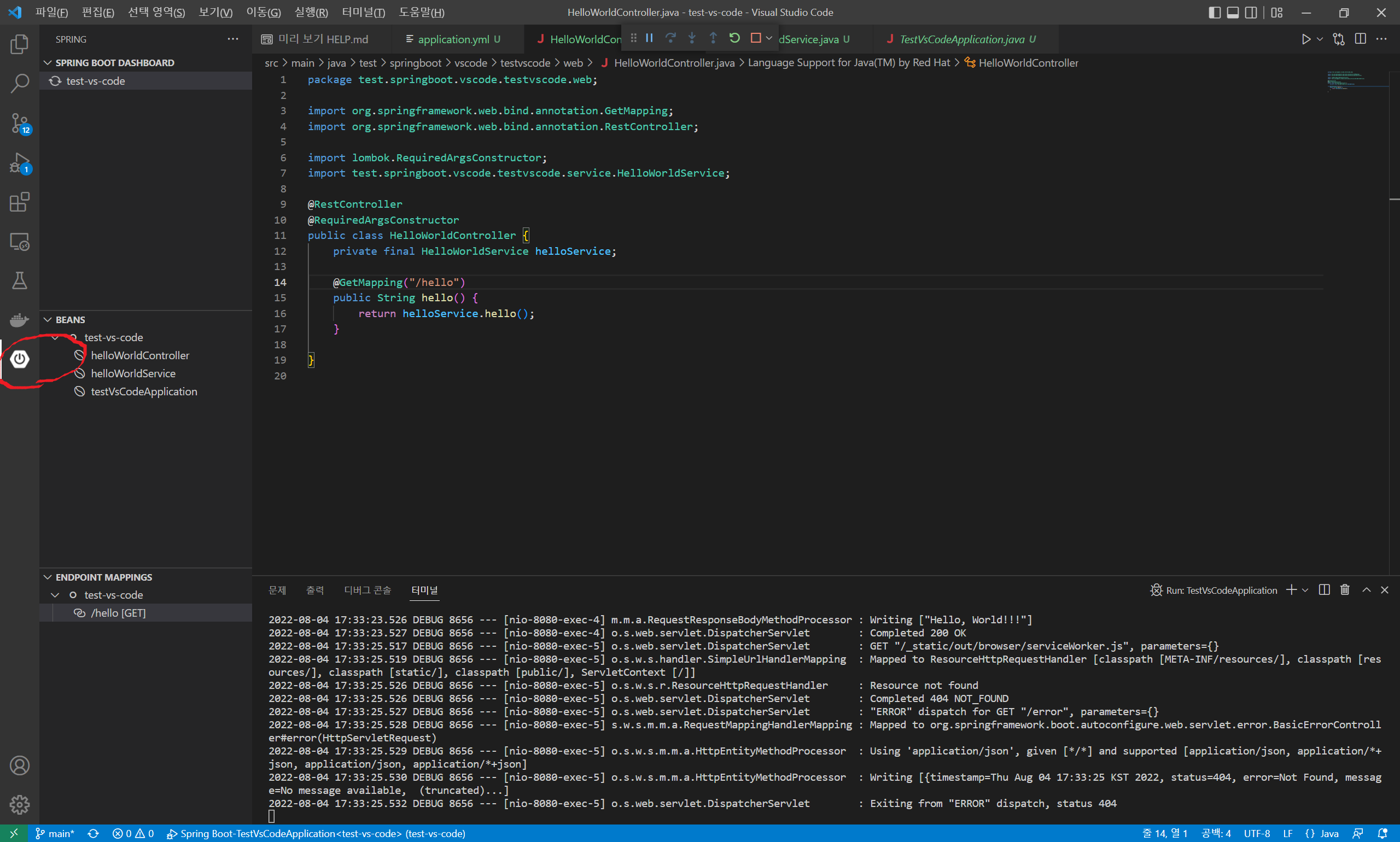Toggle primary side bar visibility
This screenshot has width=1400, height=842.
click(1215, 13)
